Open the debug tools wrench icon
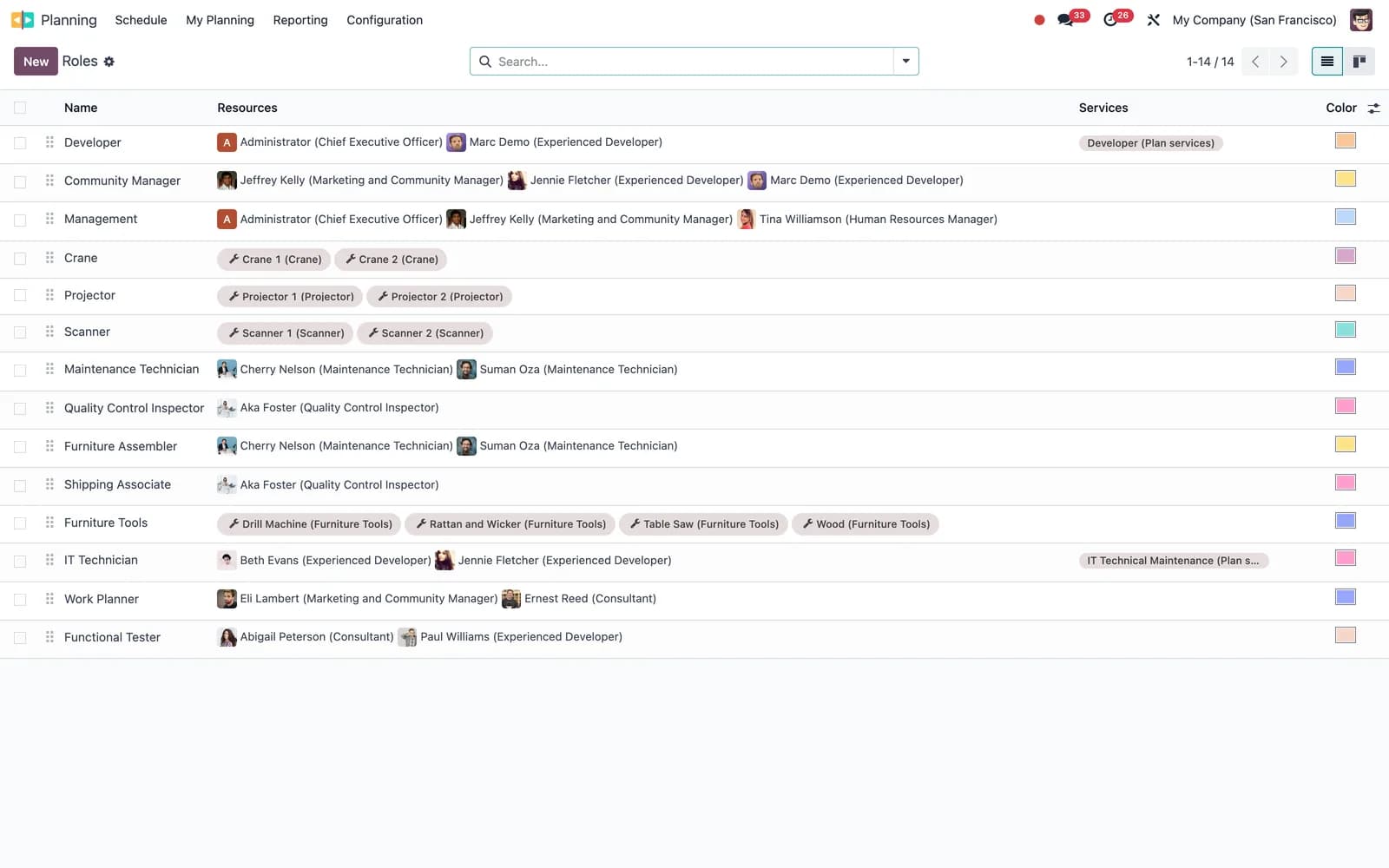 pyautogui.click(x=1154, y=20)
